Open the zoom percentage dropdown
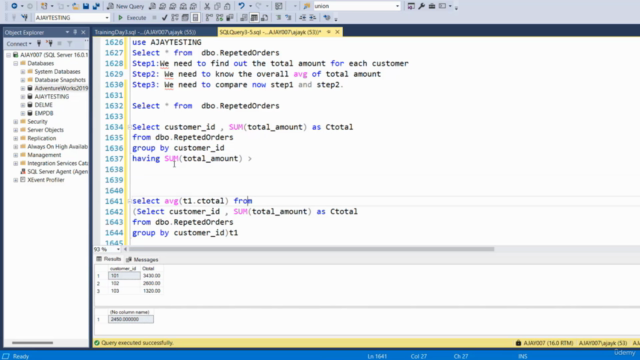 click(x=118, y=249)
